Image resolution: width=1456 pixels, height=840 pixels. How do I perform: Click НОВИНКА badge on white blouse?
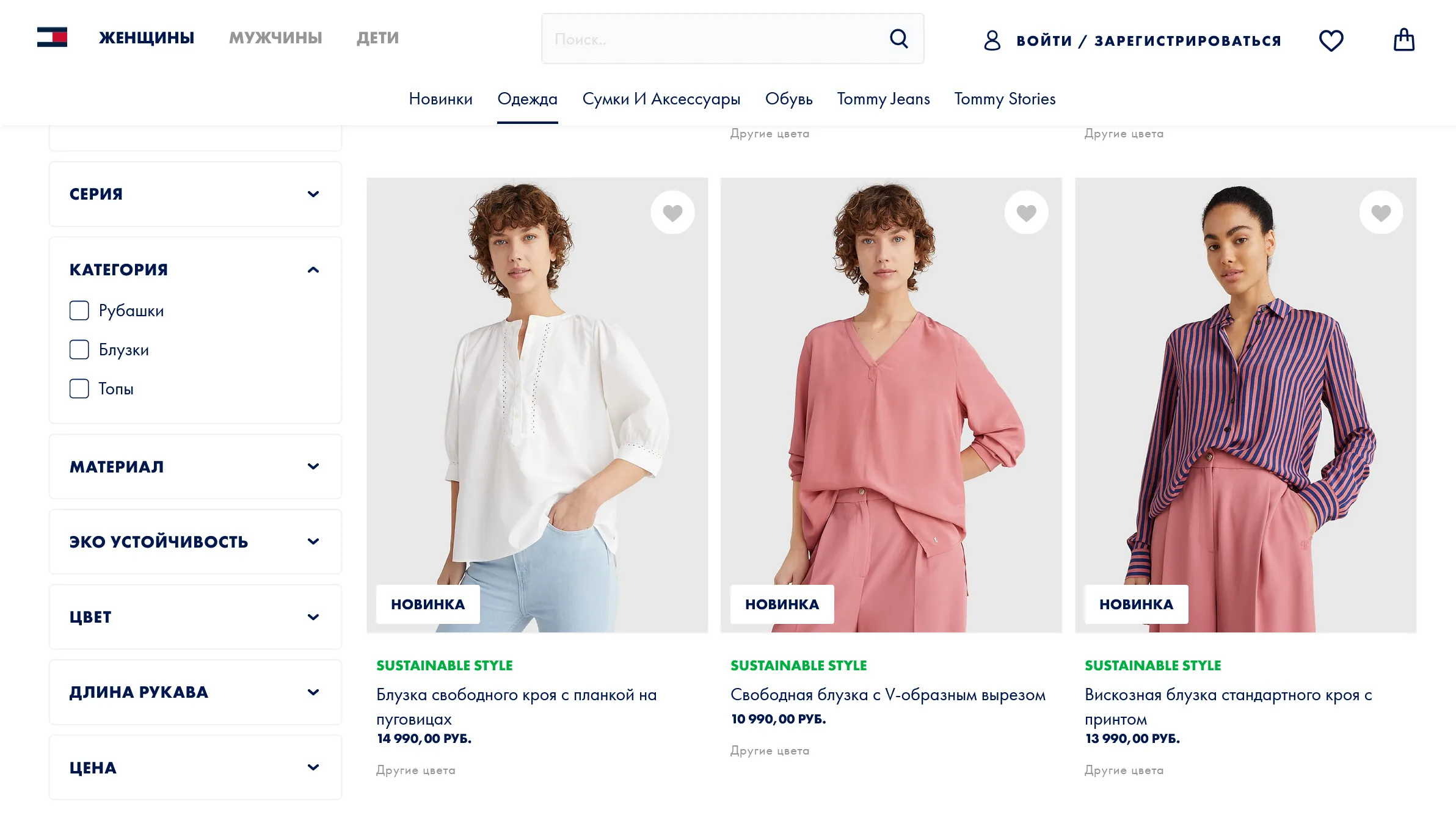pos(428,604)
